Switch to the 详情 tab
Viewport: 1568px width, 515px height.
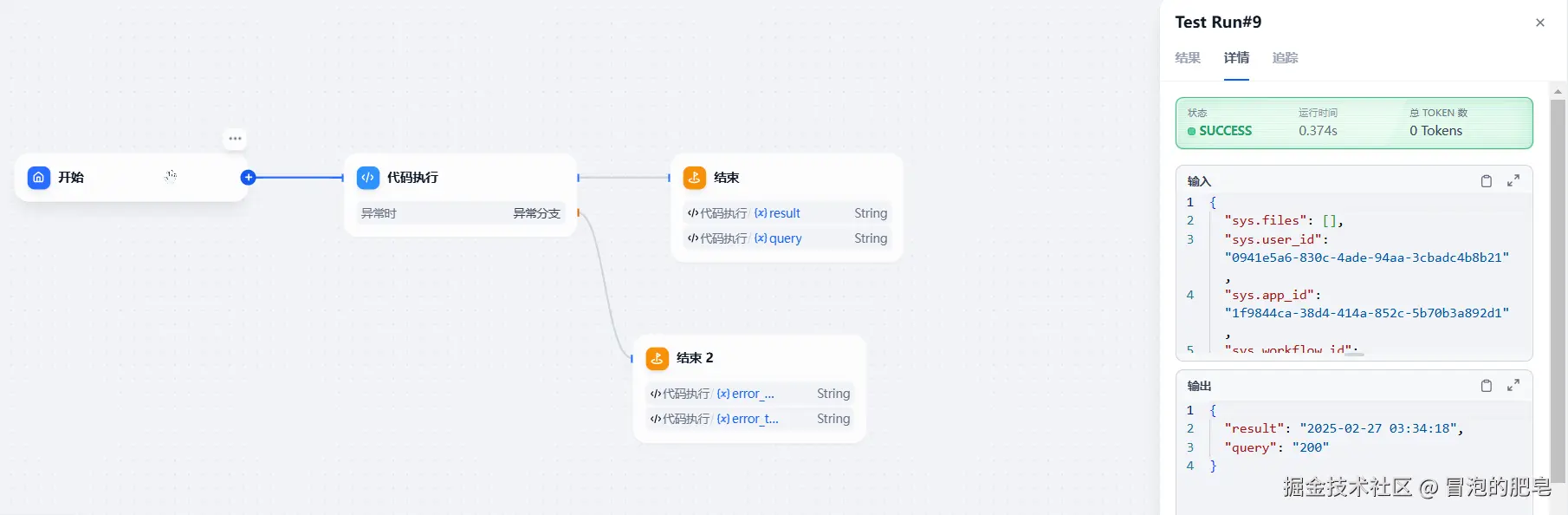point(1236,58)
